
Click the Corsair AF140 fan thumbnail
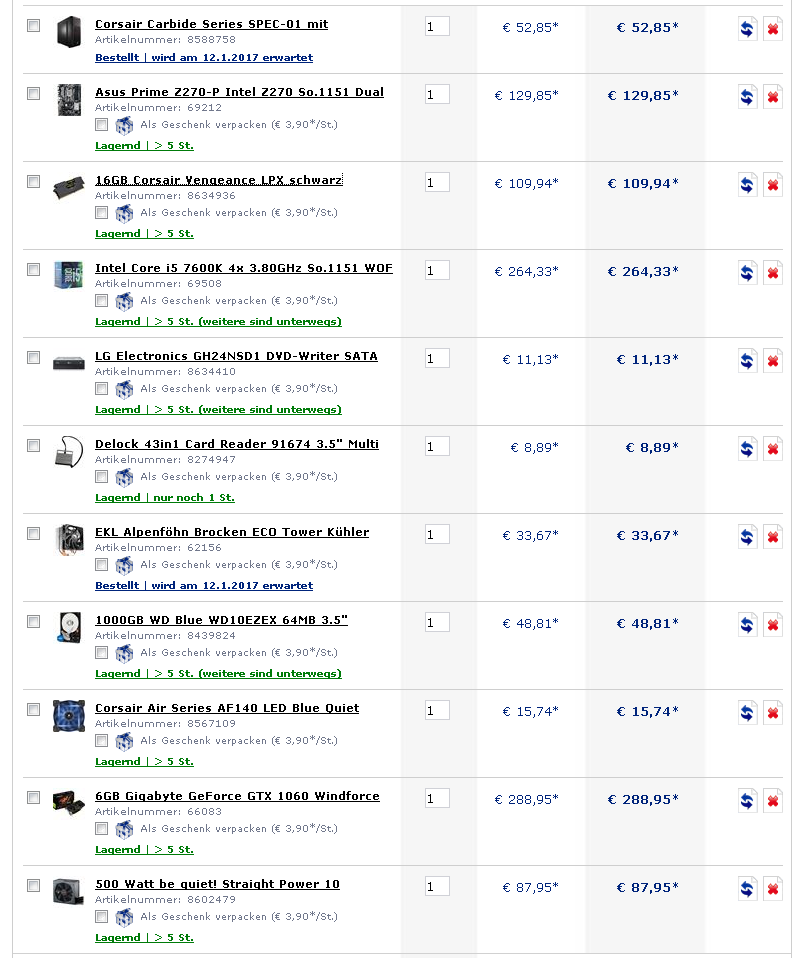coord(68,715)
